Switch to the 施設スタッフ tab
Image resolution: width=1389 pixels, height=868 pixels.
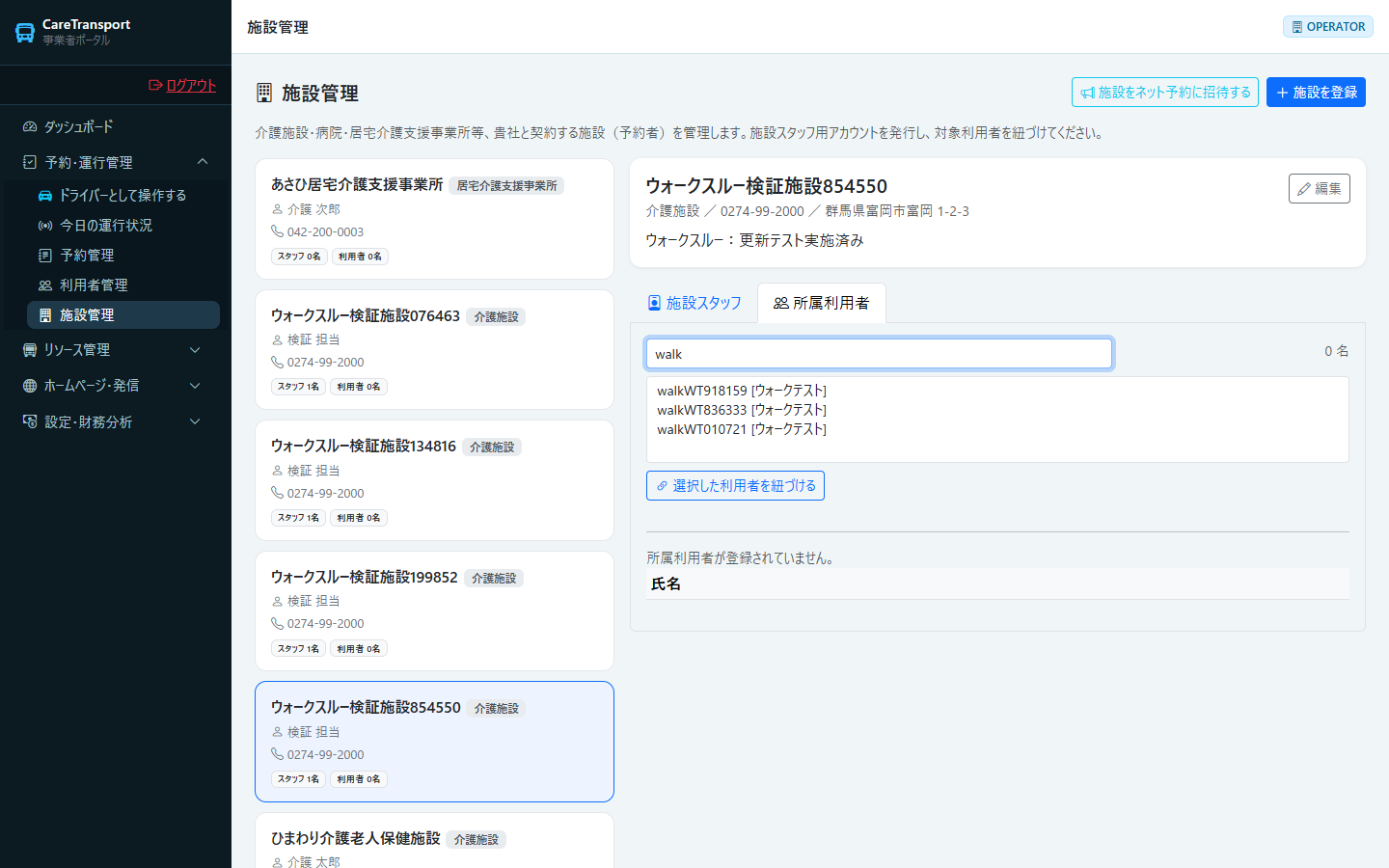tap(694, 303)
